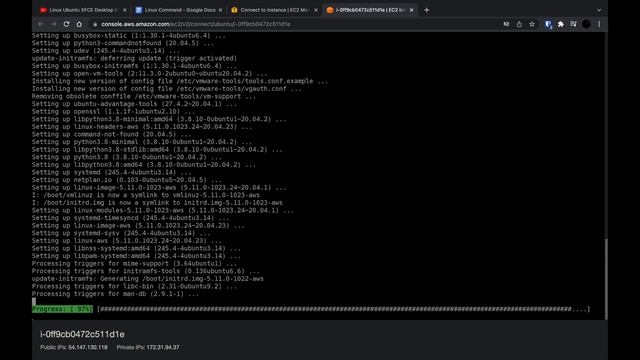
Task: Close the Linux Ubuntu XFCE Desktop tab
Action: pos(124,10)
